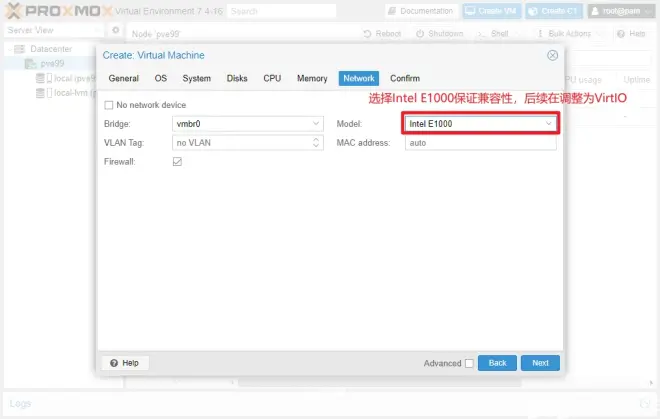Click the top-right Help button
Image resolution: width=660 pixels, height=419 pixels.
tap(631, 34)
